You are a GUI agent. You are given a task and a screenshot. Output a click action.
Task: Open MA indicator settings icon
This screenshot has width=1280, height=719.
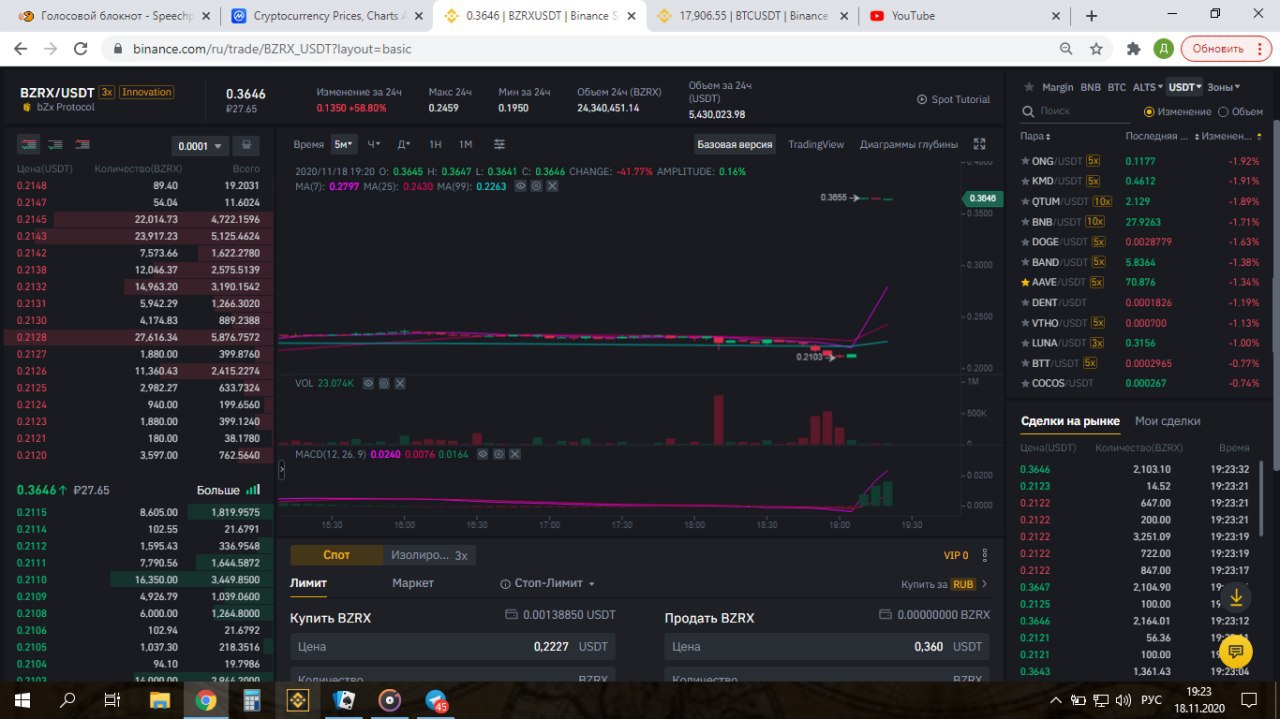click(x=537, y=186)
